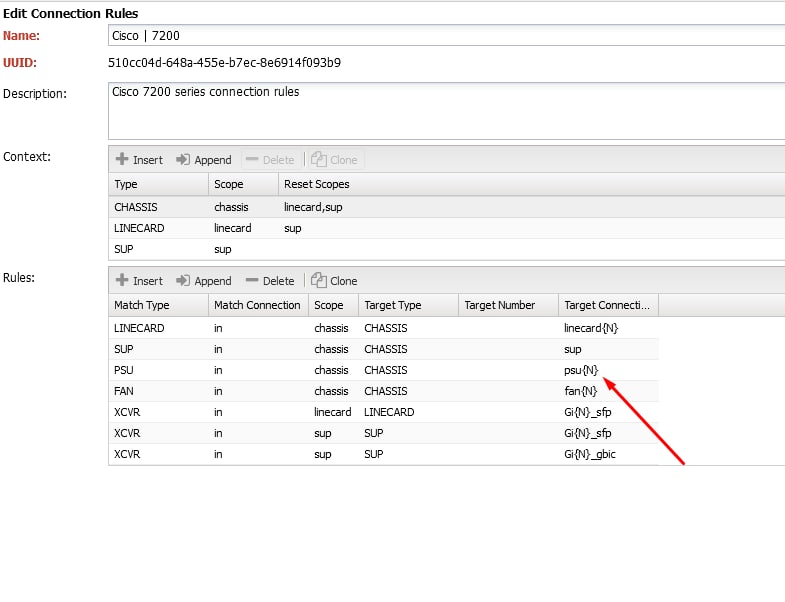Click the Insert plus icon in Context toolbar

click(122, 159)
